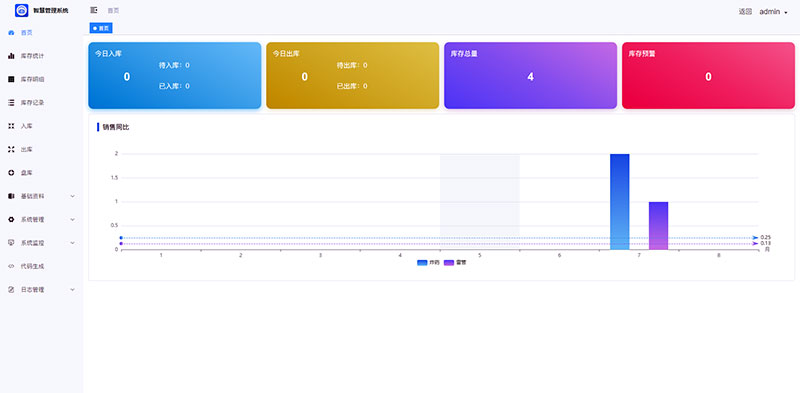Expand the 基础资料 submenu chevron
This screenshot has height=393, width=800.
(72, 196)
